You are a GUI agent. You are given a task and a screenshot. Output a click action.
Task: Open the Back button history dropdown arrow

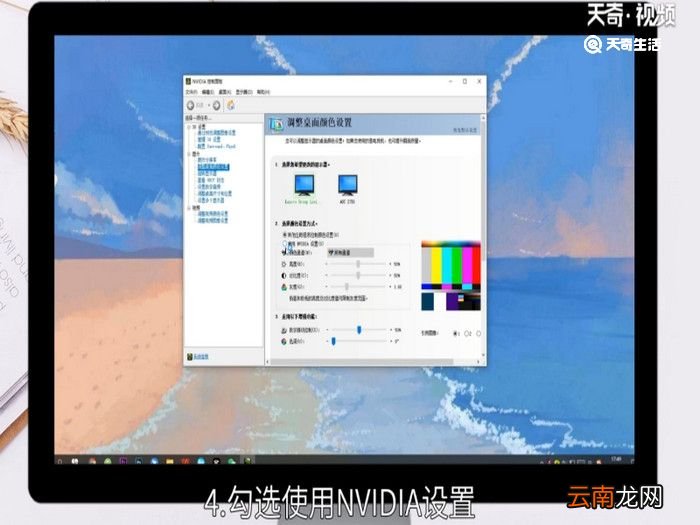point(208,105)
